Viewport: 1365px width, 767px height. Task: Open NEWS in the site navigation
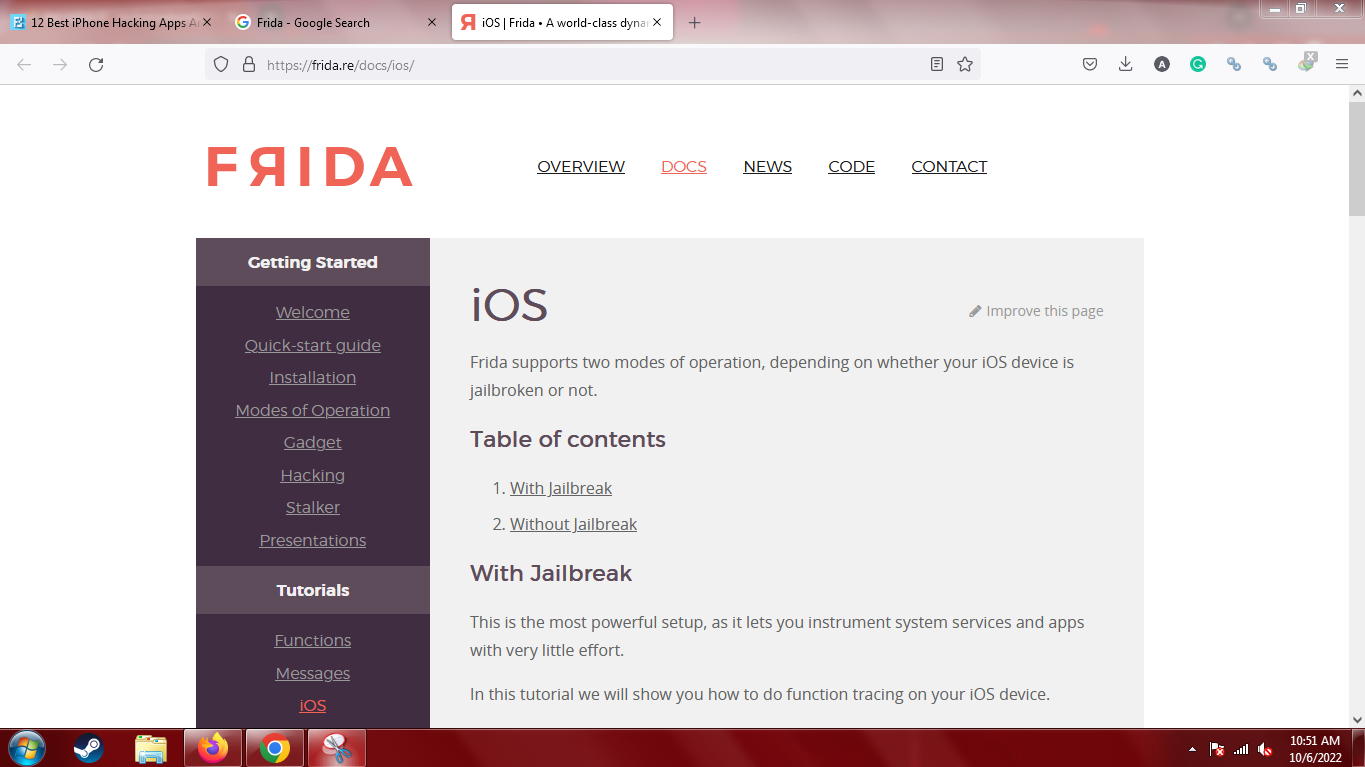(768, 167)
